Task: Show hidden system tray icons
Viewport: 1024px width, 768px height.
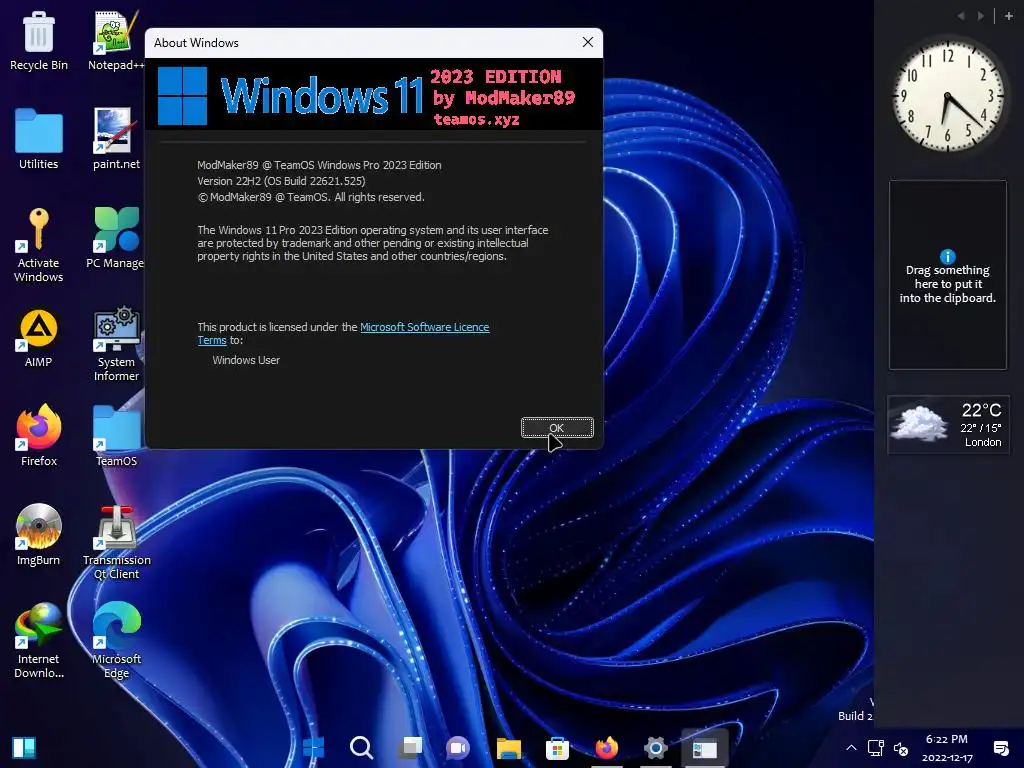Action: click(851, 748)
